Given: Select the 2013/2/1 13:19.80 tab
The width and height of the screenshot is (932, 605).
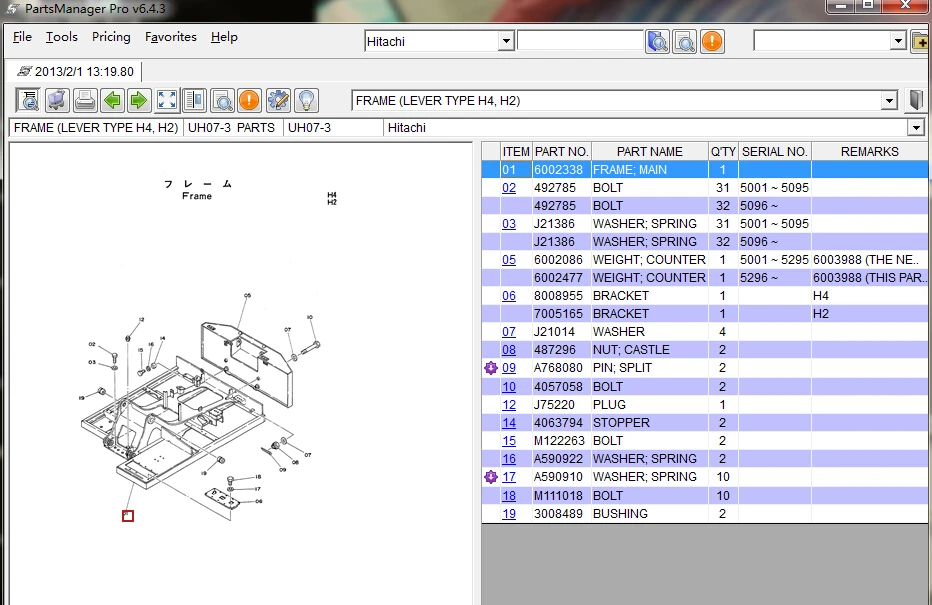Looking at the screenshot, I should tap(75, 71).
